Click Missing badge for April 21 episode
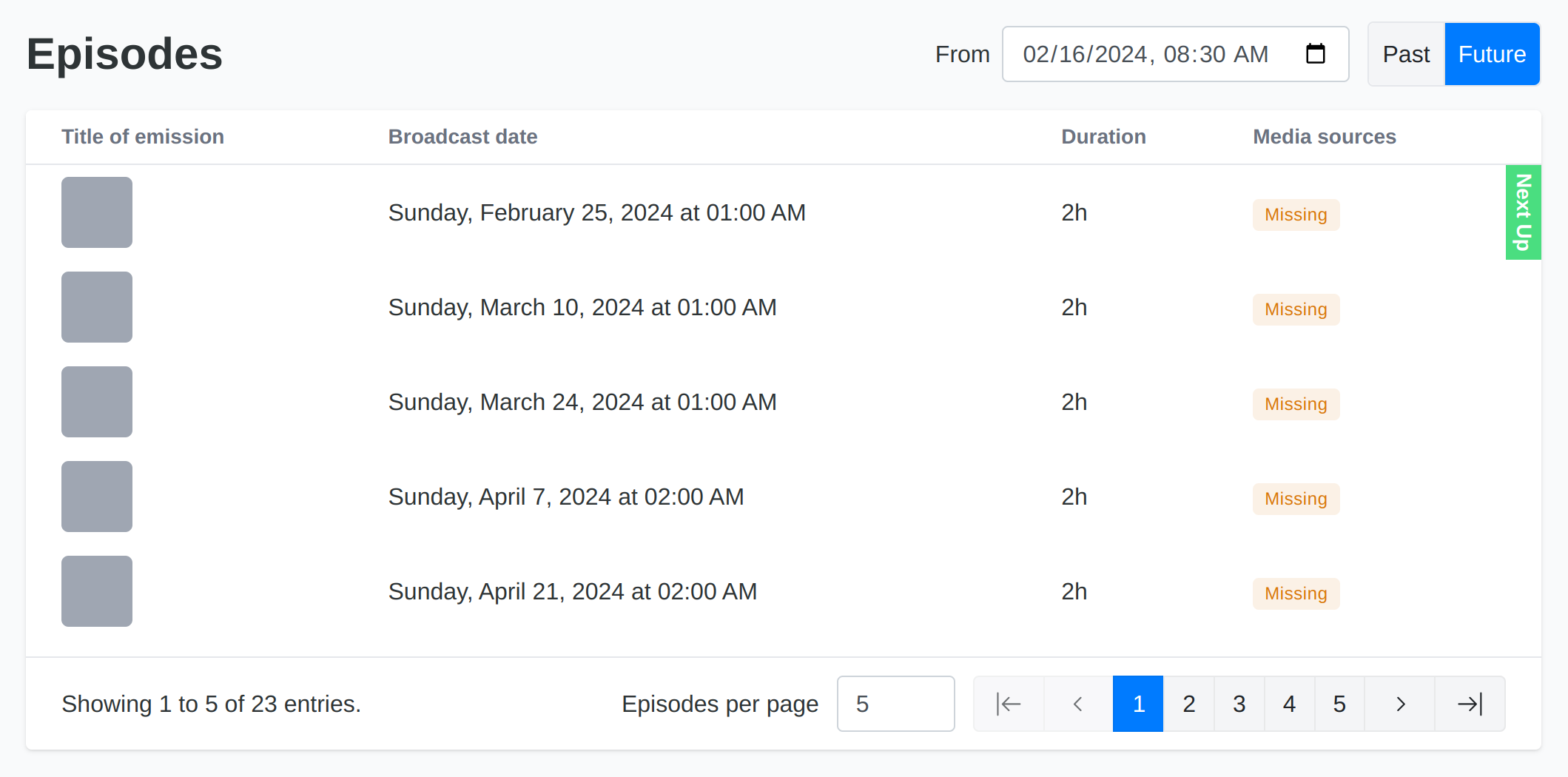 click(1296, 593)
